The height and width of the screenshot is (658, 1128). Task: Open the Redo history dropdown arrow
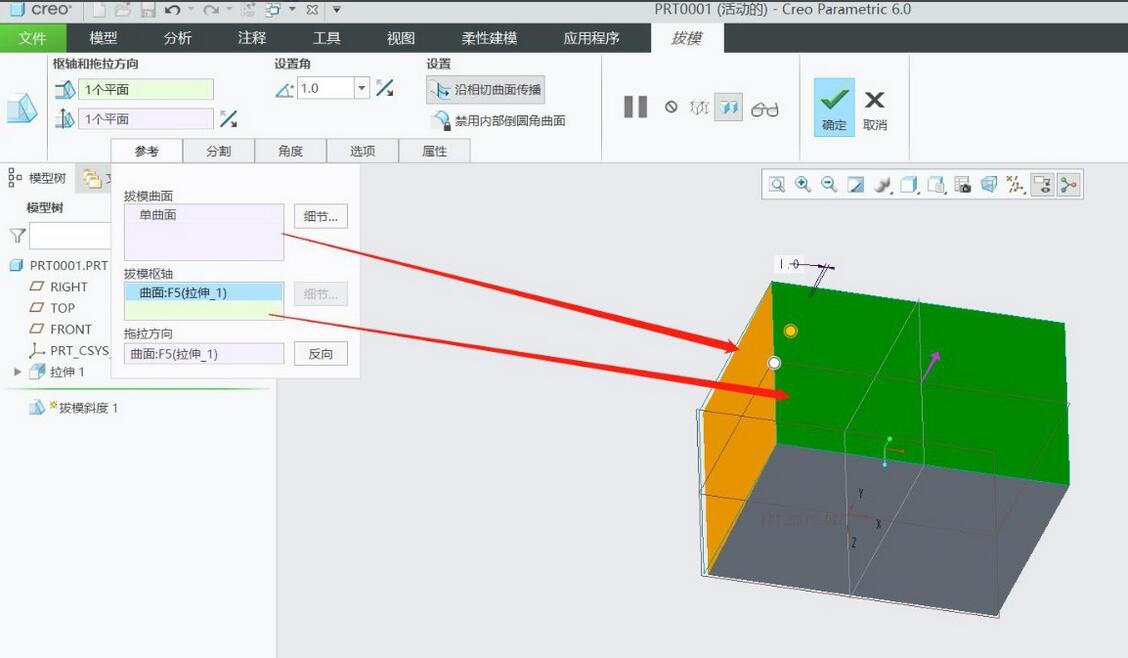(229, 9)
